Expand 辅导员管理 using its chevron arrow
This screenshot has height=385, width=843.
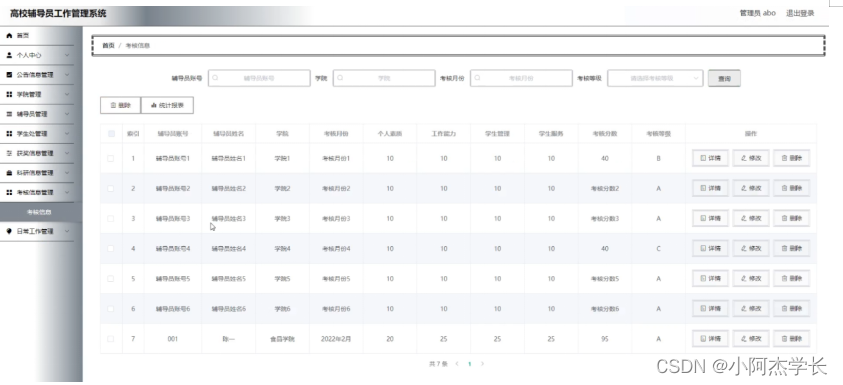(67, 114)
